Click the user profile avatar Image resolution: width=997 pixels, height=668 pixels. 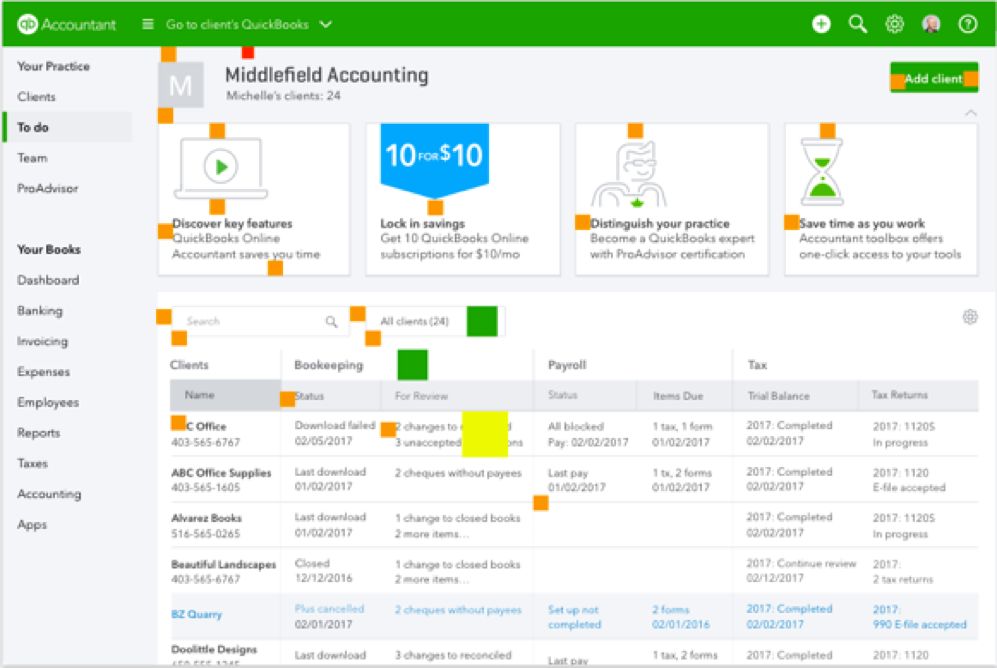pyautogui.click(x=931, y=24)
